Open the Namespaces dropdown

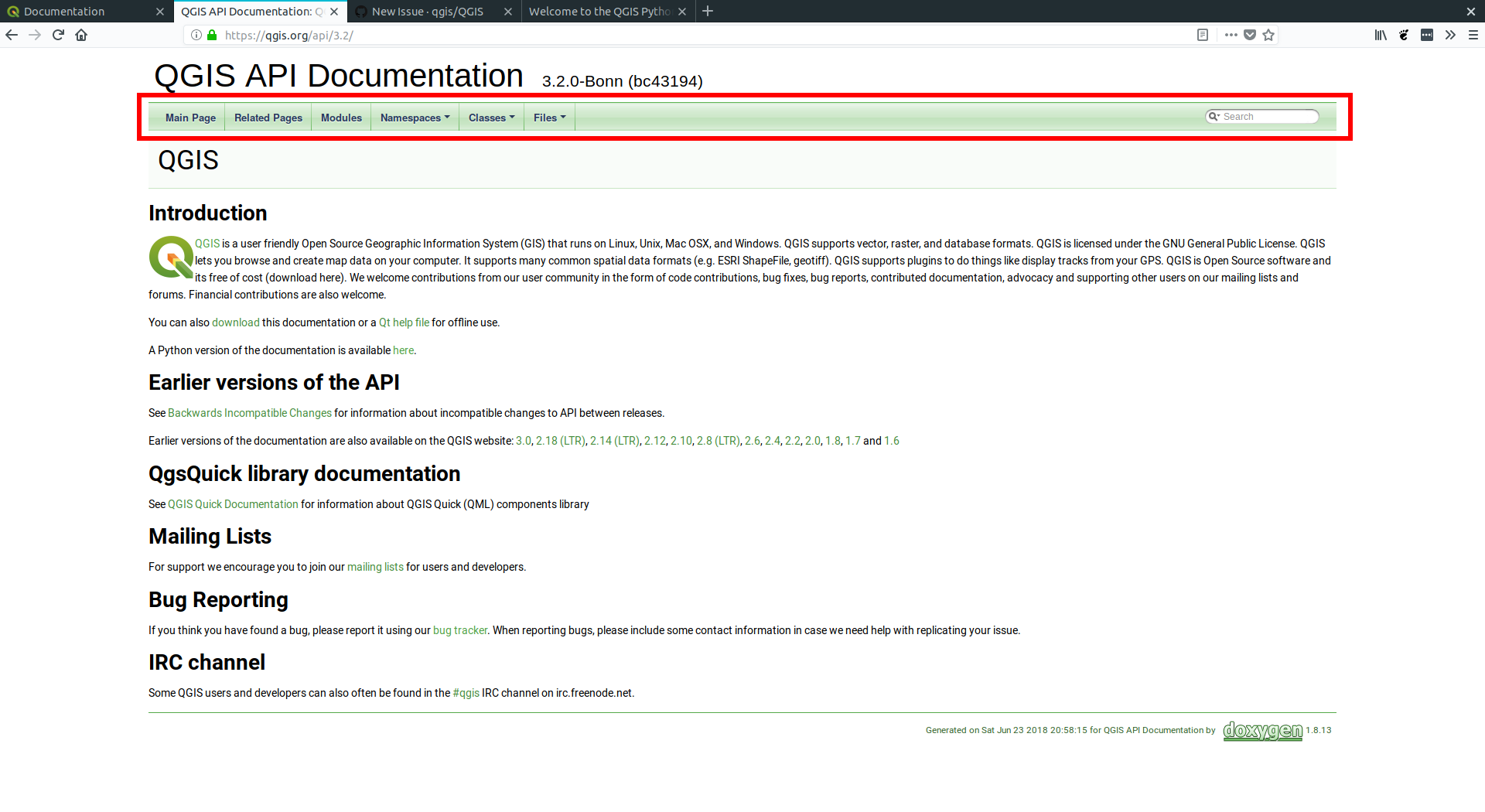[x=415, y=117]
